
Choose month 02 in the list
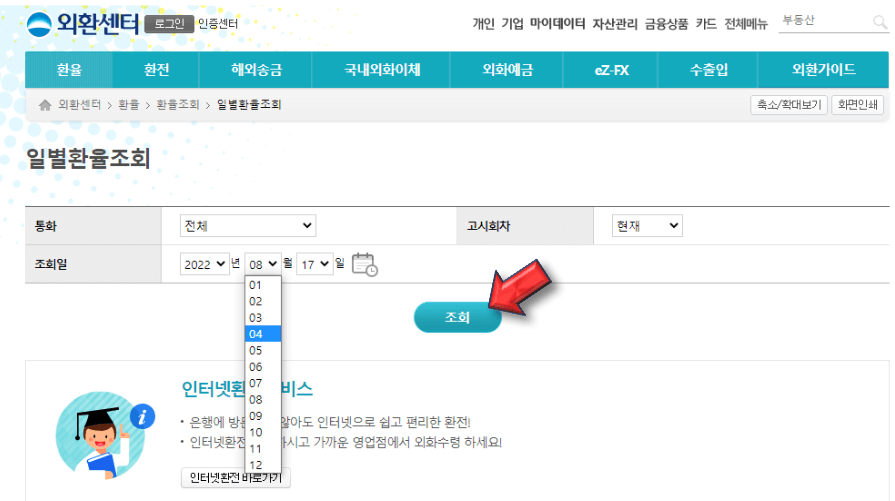[263, 301]
